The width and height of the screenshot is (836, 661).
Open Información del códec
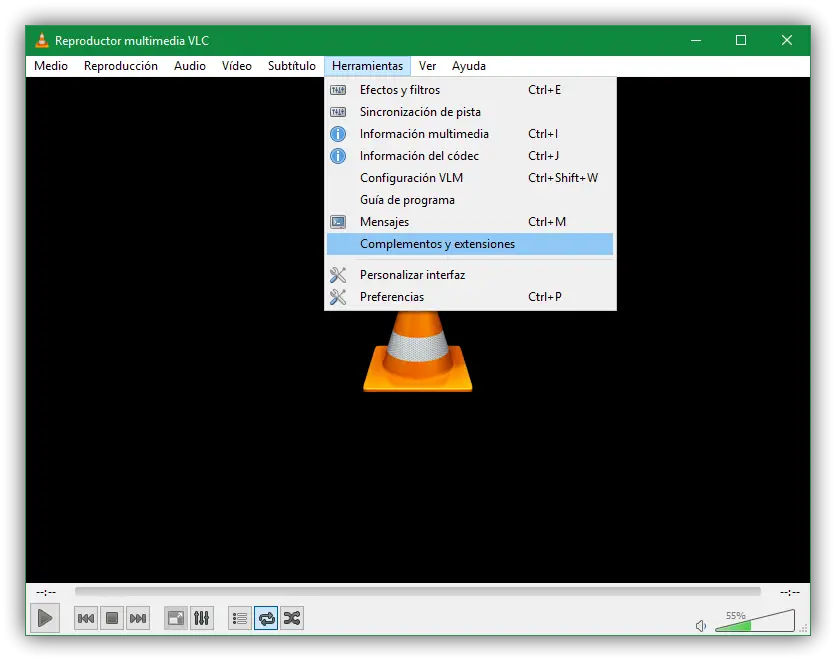[x=470, y=156]
